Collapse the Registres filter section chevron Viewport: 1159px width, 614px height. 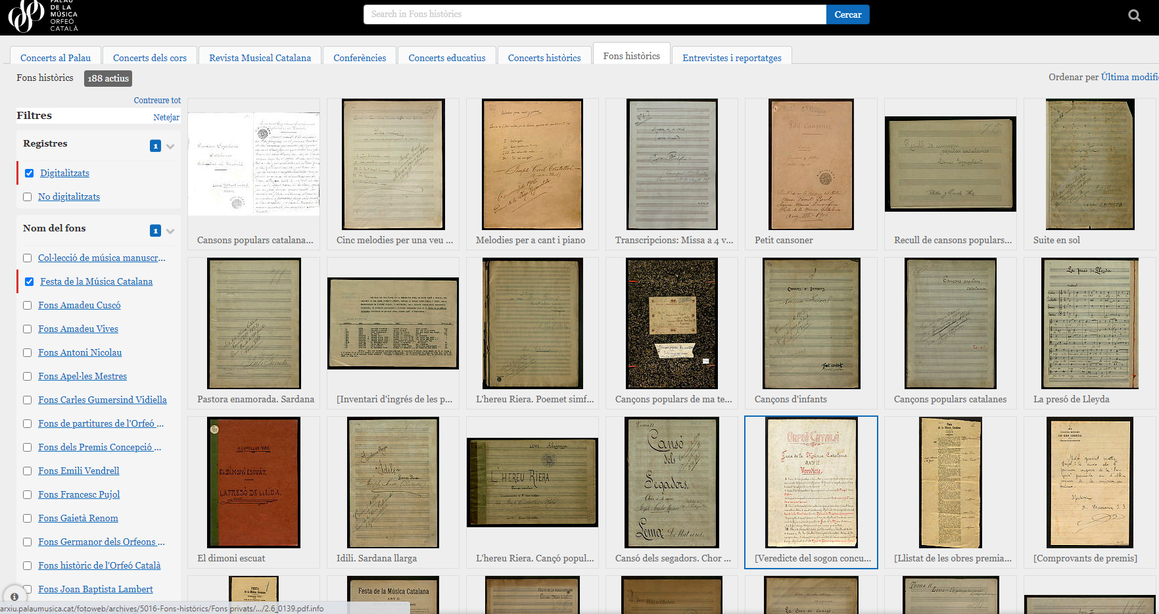coord(171,146)
